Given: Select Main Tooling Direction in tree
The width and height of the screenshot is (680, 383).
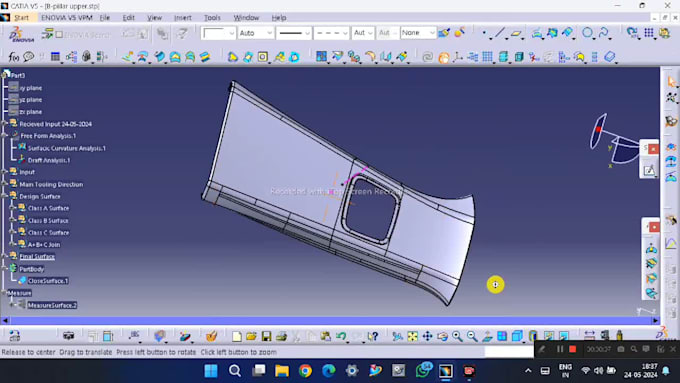Looking at the screenshot, I should coord(51,184).
